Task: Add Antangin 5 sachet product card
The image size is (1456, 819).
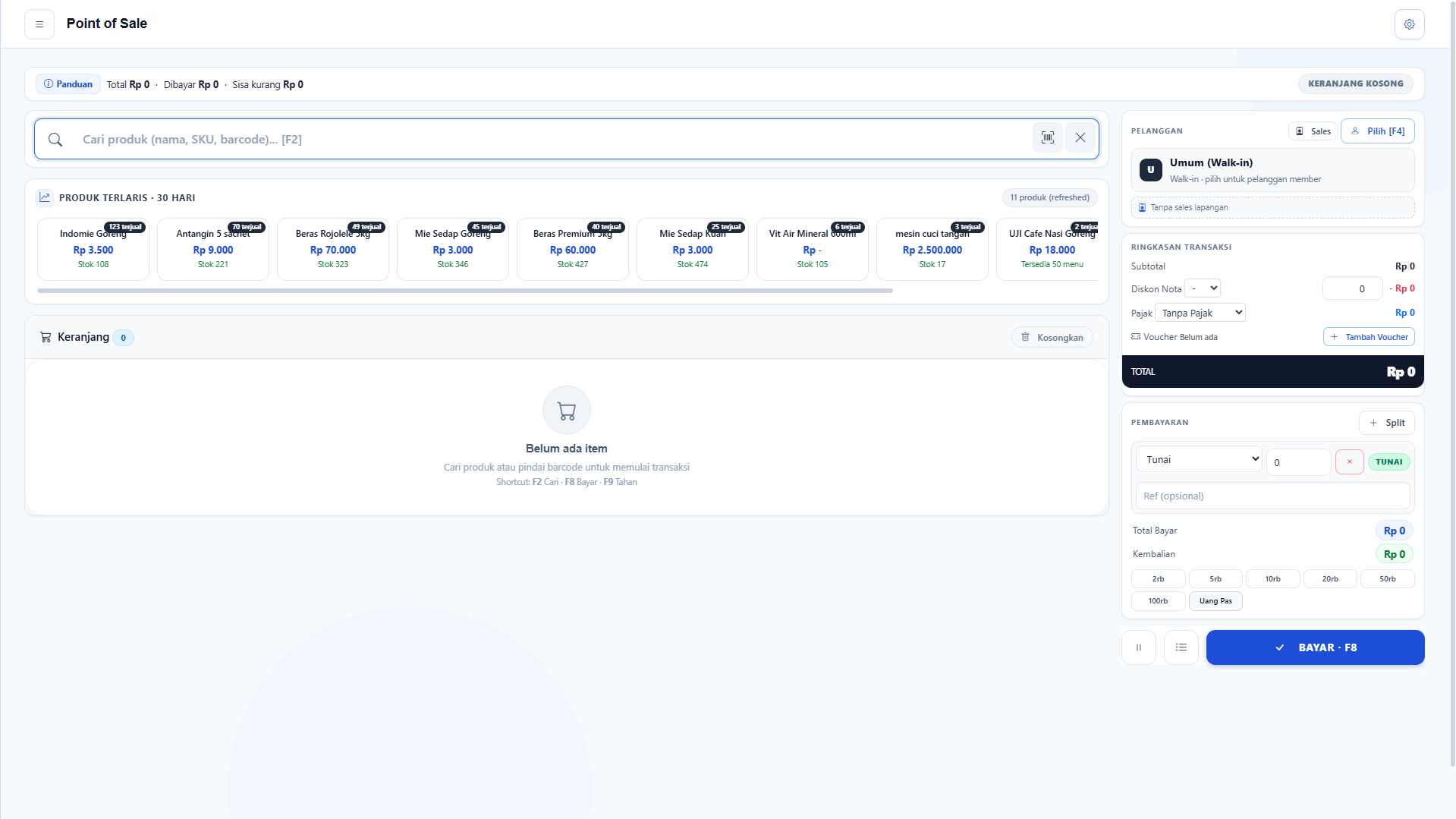Action: tap(213, 250)
